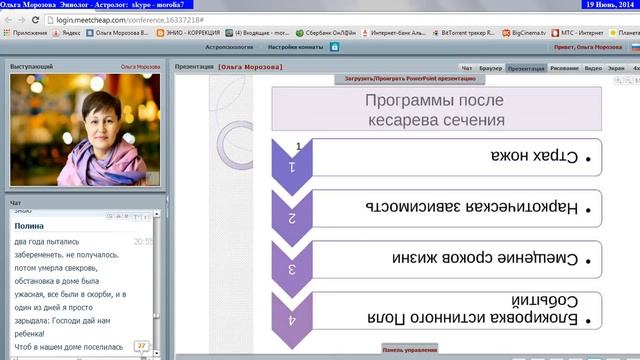
Task: Click the chat scrollbar down arrow
Action: pyautogui.click(x=157, y=353)
